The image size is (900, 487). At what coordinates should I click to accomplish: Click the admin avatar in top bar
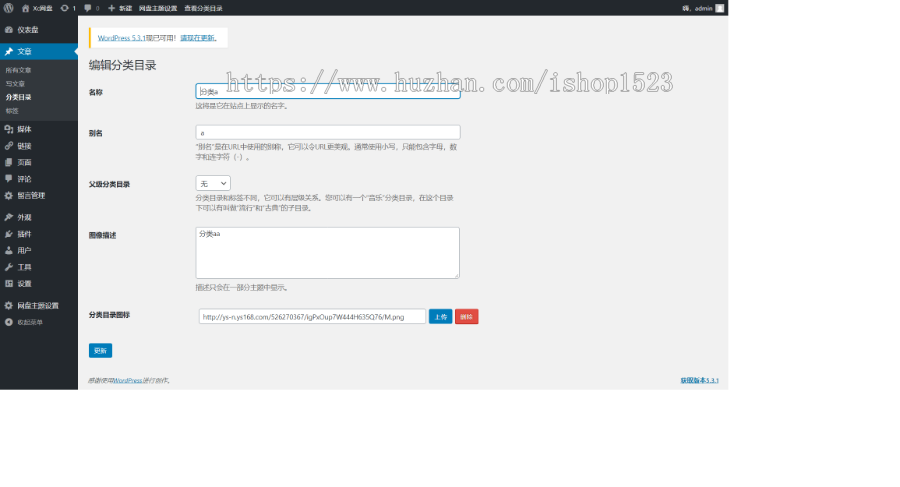pos(719,8)
